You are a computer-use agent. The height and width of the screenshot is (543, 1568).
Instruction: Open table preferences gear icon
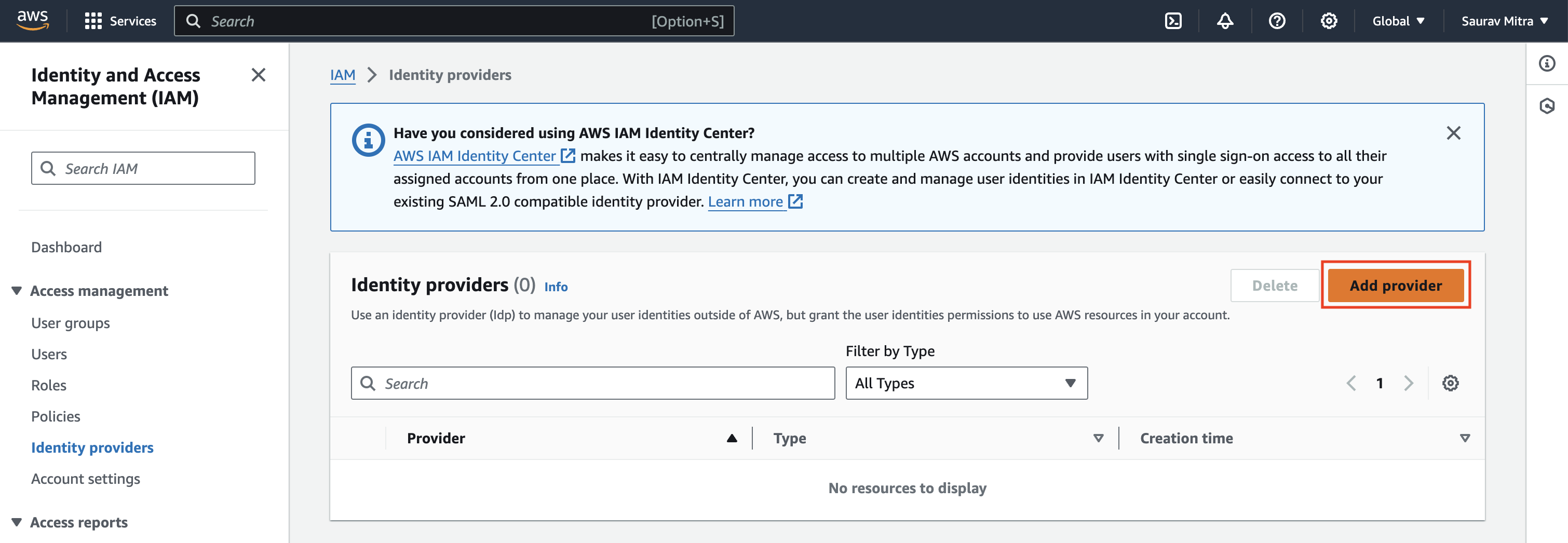coord(1450,384)
